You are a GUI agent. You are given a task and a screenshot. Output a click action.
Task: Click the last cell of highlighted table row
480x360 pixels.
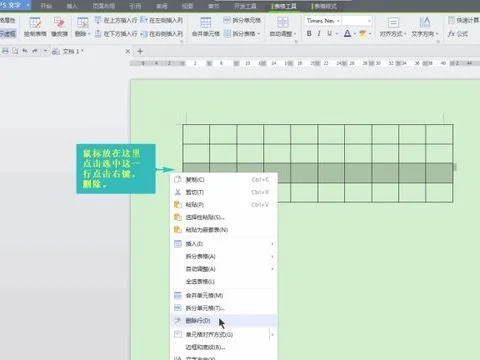(439, 173)
